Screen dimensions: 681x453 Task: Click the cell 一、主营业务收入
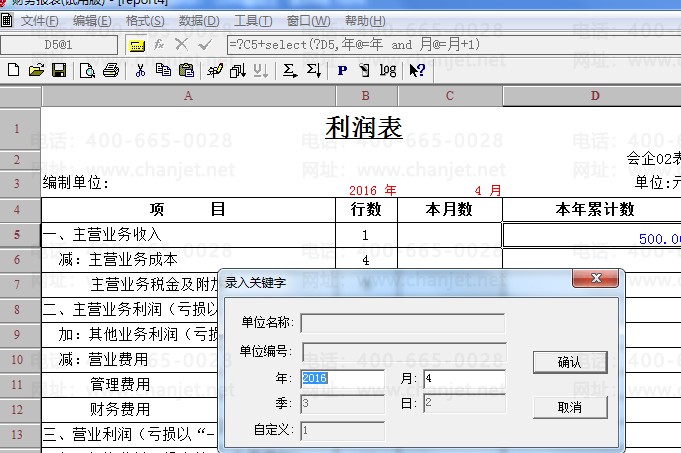[x=188, y=235]
